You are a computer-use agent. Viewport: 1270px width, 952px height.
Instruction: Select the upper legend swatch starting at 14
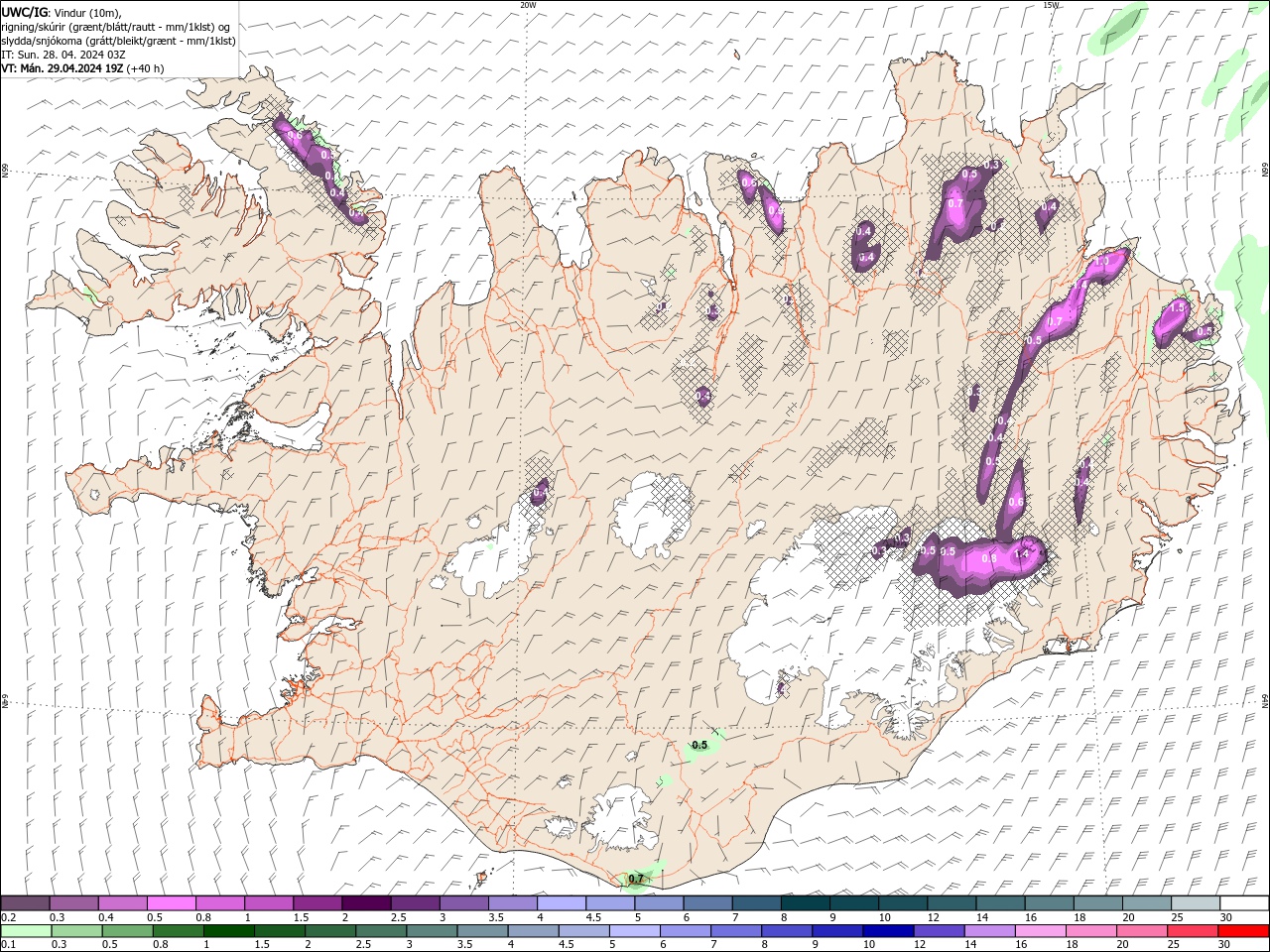click(1002, 903)
